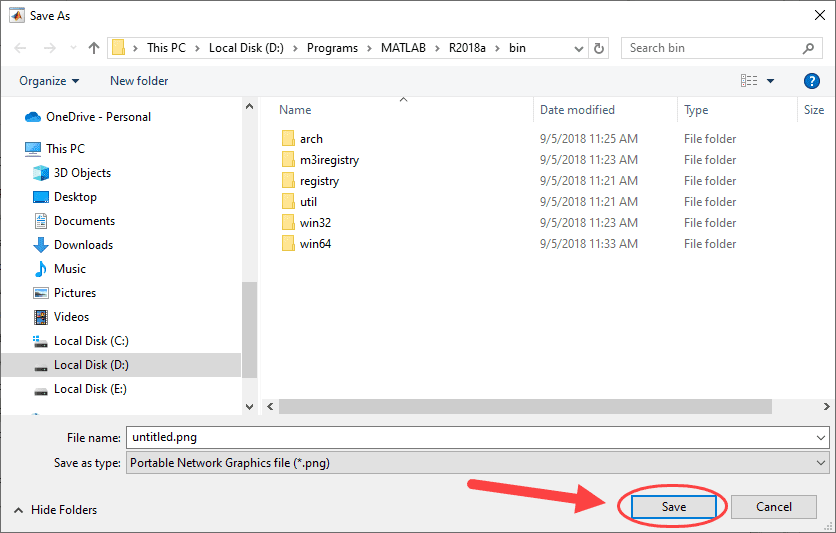Open the recent locations dropdown arrow
836x533 pixels.
(74, 48)
